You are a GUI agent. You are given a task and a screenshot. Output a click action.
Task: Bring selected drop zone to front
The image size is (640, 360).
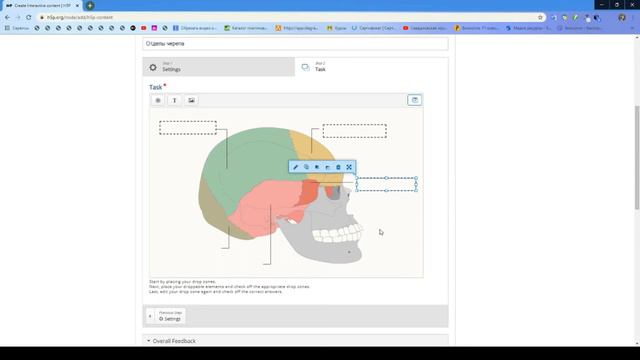coord(317,167)
